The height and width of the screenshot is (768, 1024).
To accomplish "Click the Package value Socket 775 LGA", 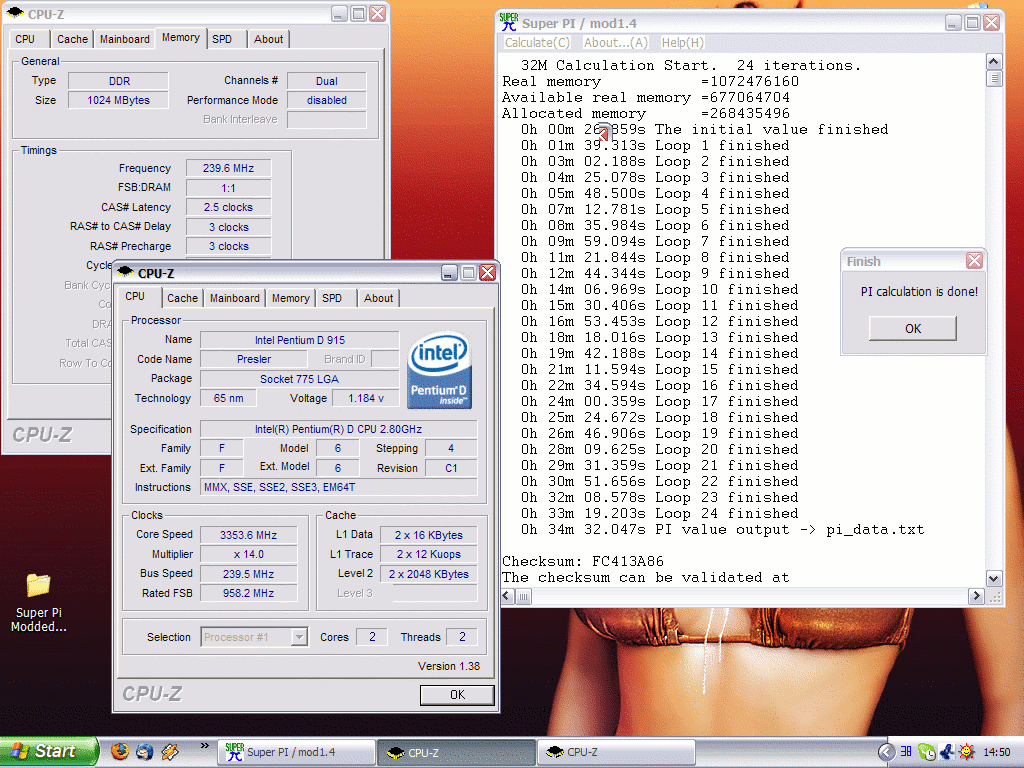I will tap(300, 379).
